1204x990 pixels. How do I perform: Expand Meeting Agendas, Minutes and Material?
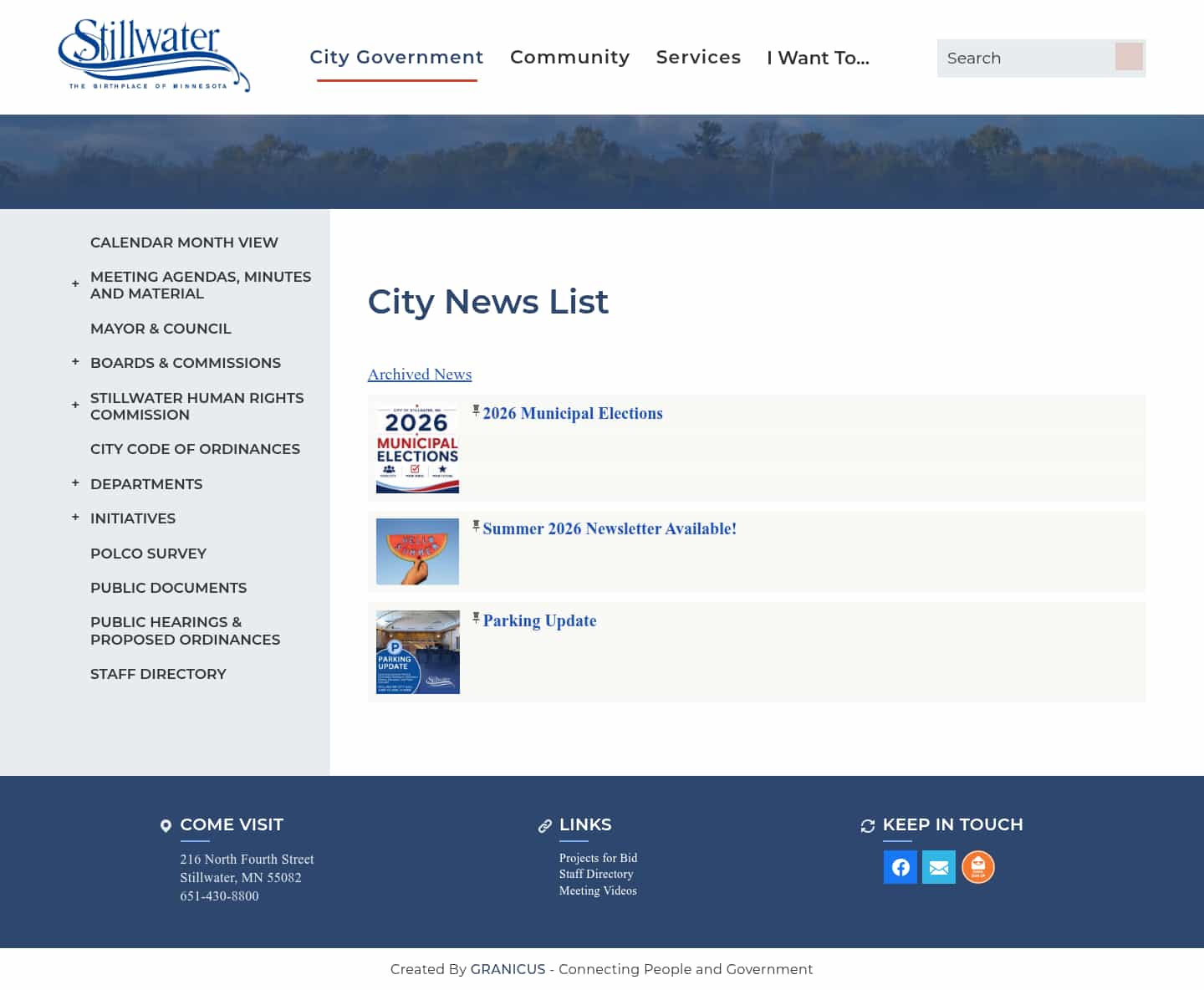coord(75,284)
